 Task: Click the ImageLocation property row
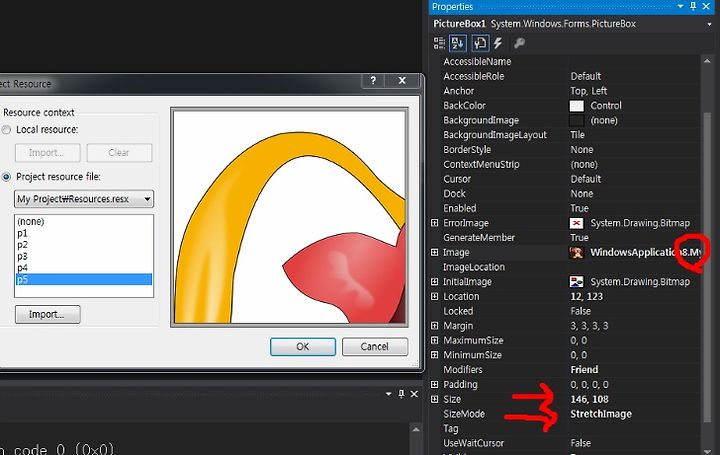click(x=565, y=267)
